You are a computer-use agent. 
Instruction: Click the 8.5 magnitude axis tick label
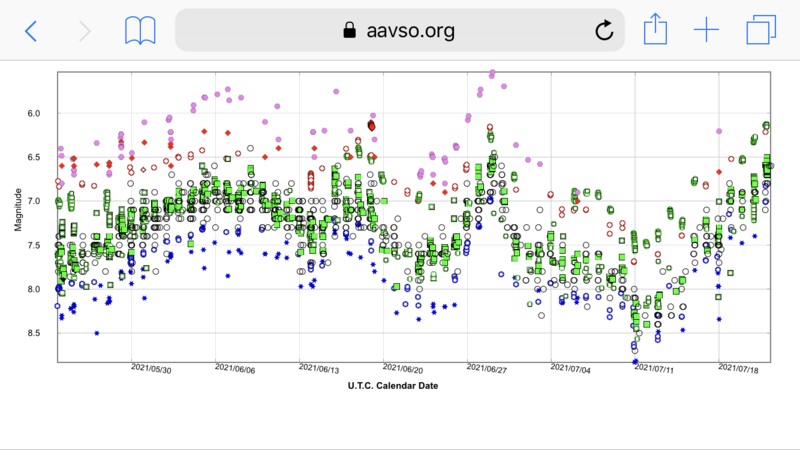click(34, 333)
